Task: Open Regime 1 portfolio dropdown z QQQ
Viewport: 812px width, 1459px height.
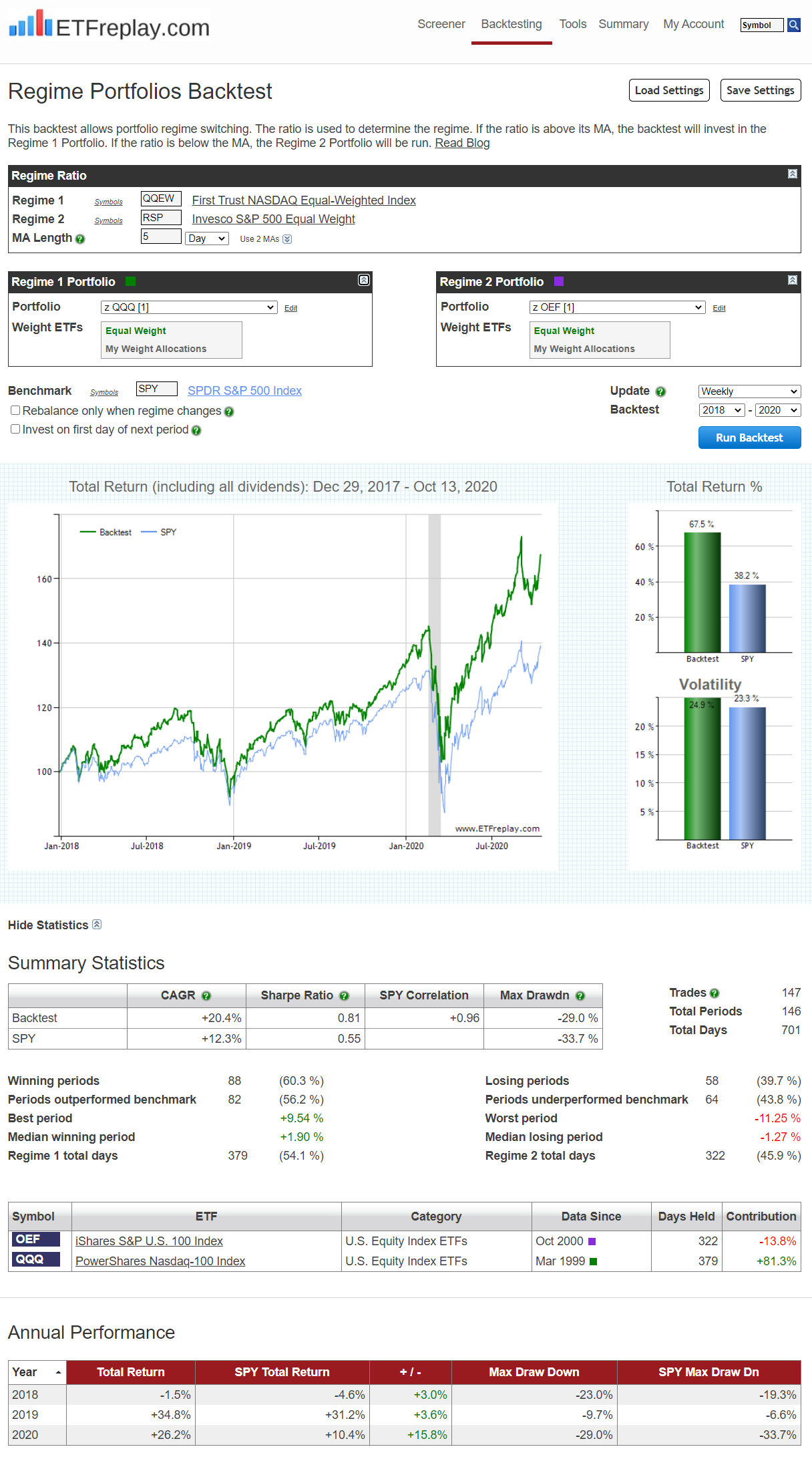Action: 189,307
